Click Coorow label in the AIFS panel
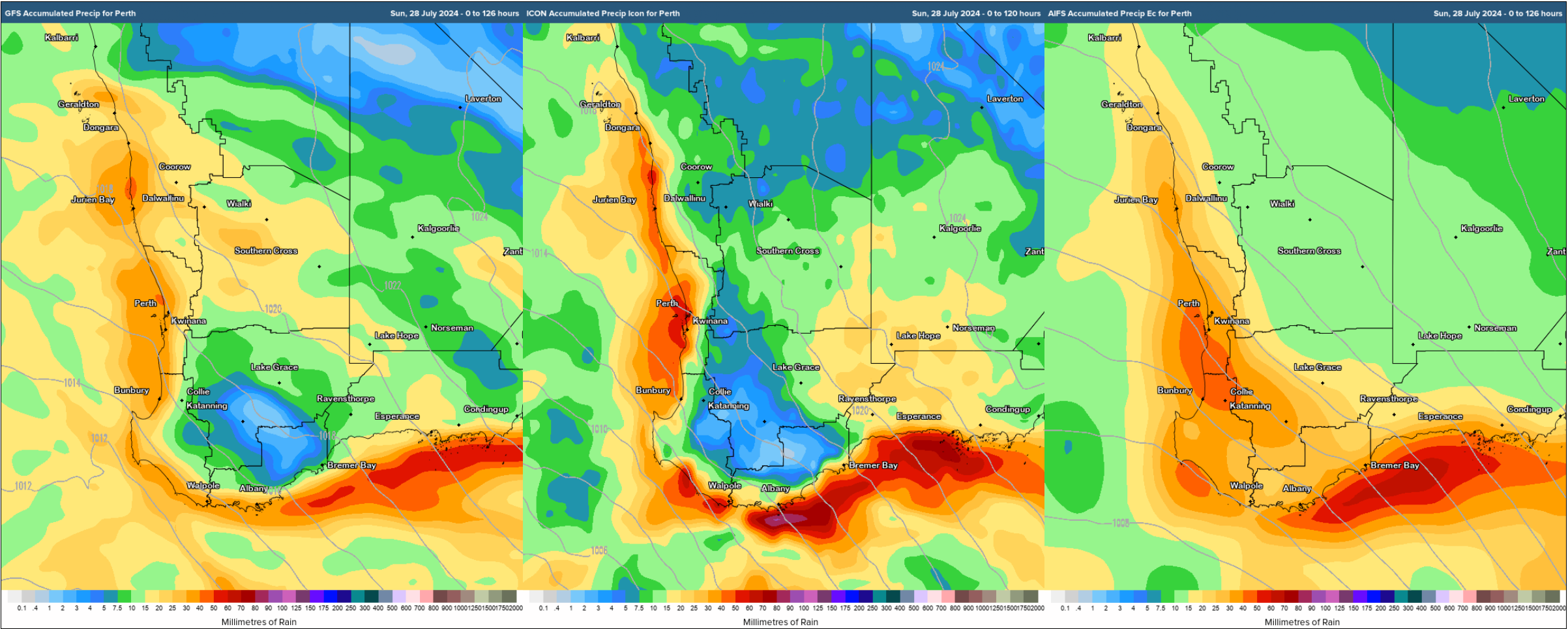The height and width of the screenshot is (629, 1568). [1218, 167]
